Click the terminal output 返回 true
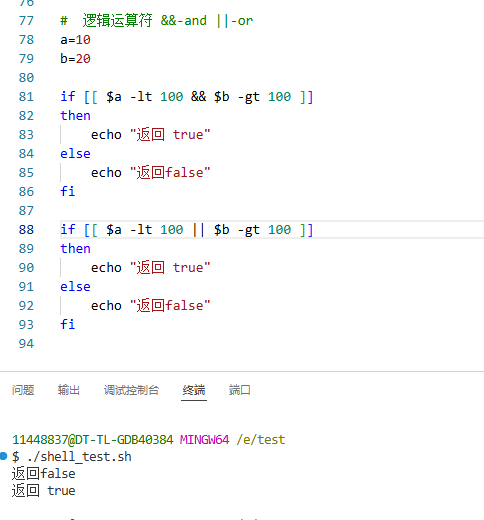The height and width of the screenshot is (520, 484). click(x=44, y=491)
